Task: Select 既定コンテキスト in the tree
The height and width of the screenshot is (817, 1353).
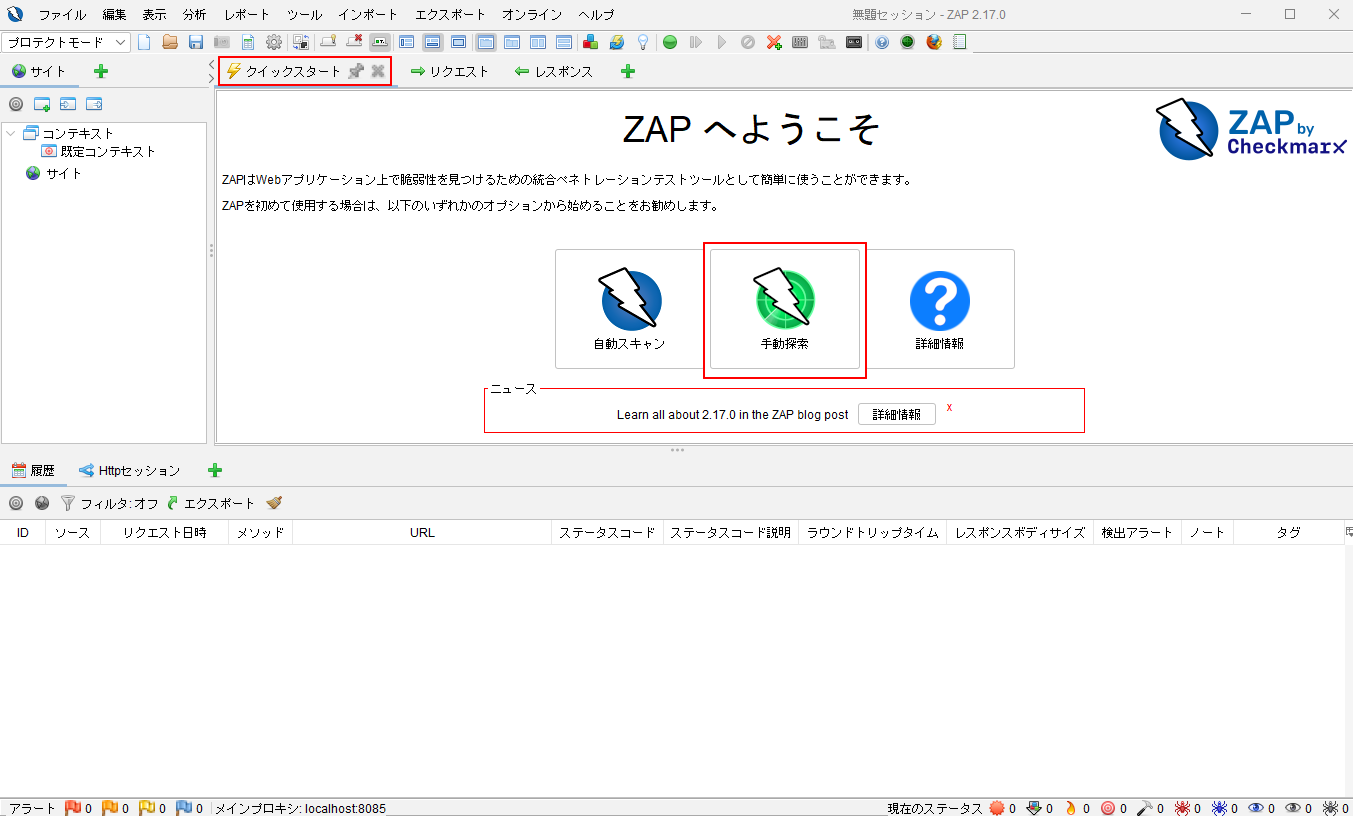Action: point(98,151)
